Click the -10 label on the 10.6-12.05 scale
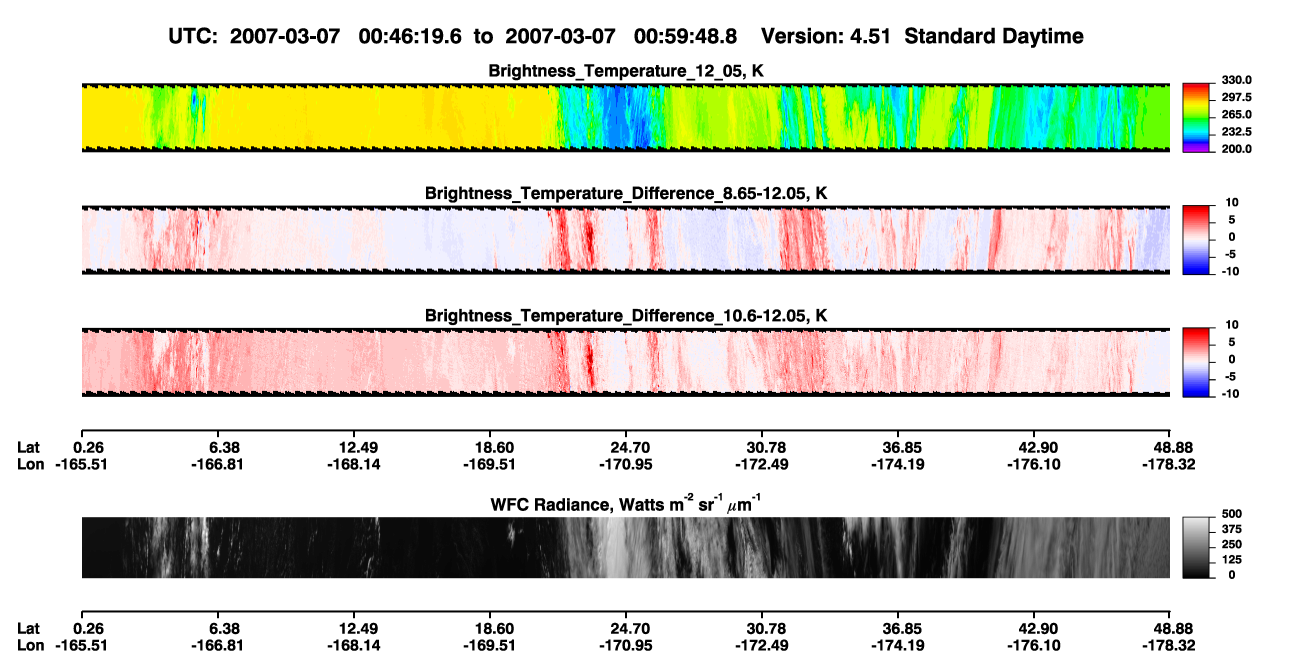This screenshot has height=667, width=1300. tap(1230, 393)
